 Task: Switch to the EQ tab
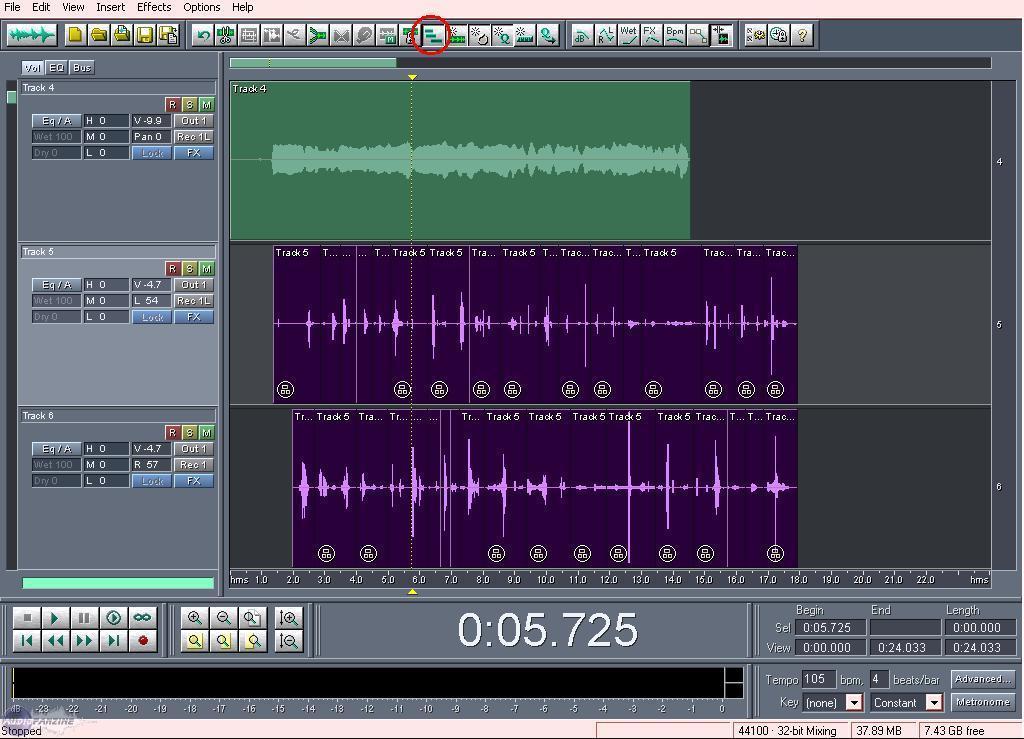[x=57, y=67]
